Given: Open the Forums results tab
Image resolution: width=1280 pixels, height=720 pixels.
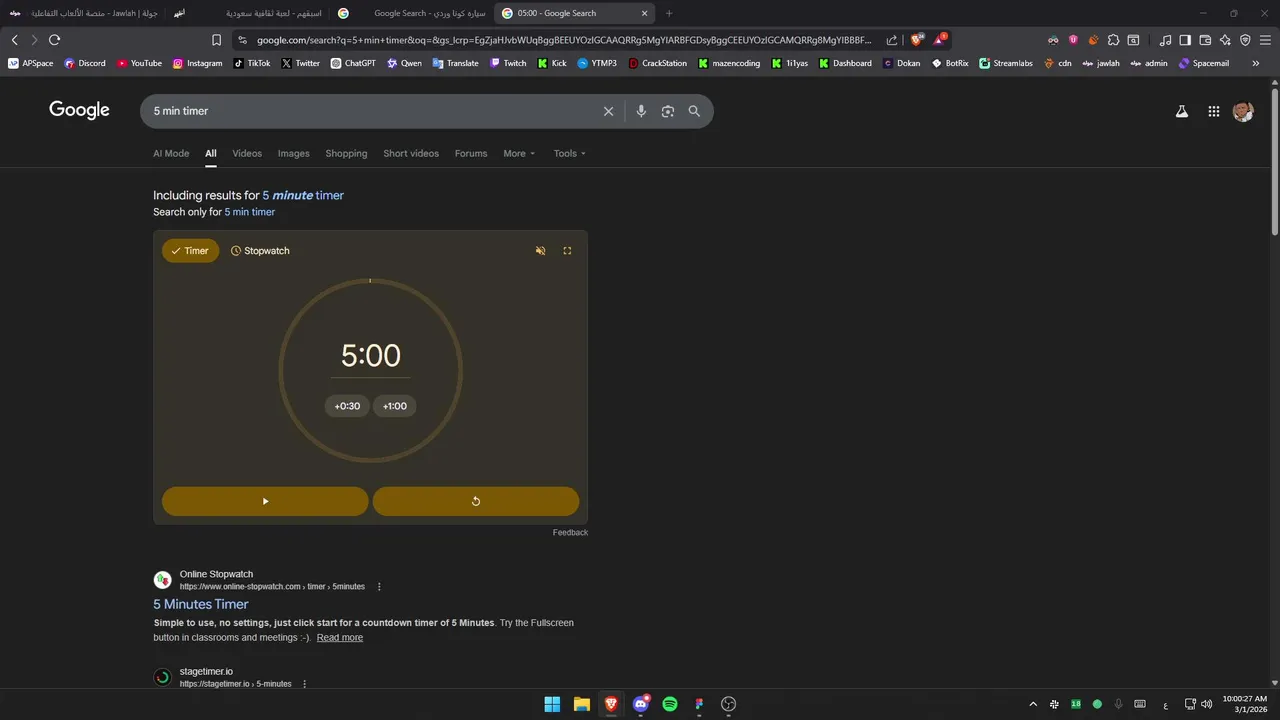Looking at the screenshot, I should click(471, 153).
